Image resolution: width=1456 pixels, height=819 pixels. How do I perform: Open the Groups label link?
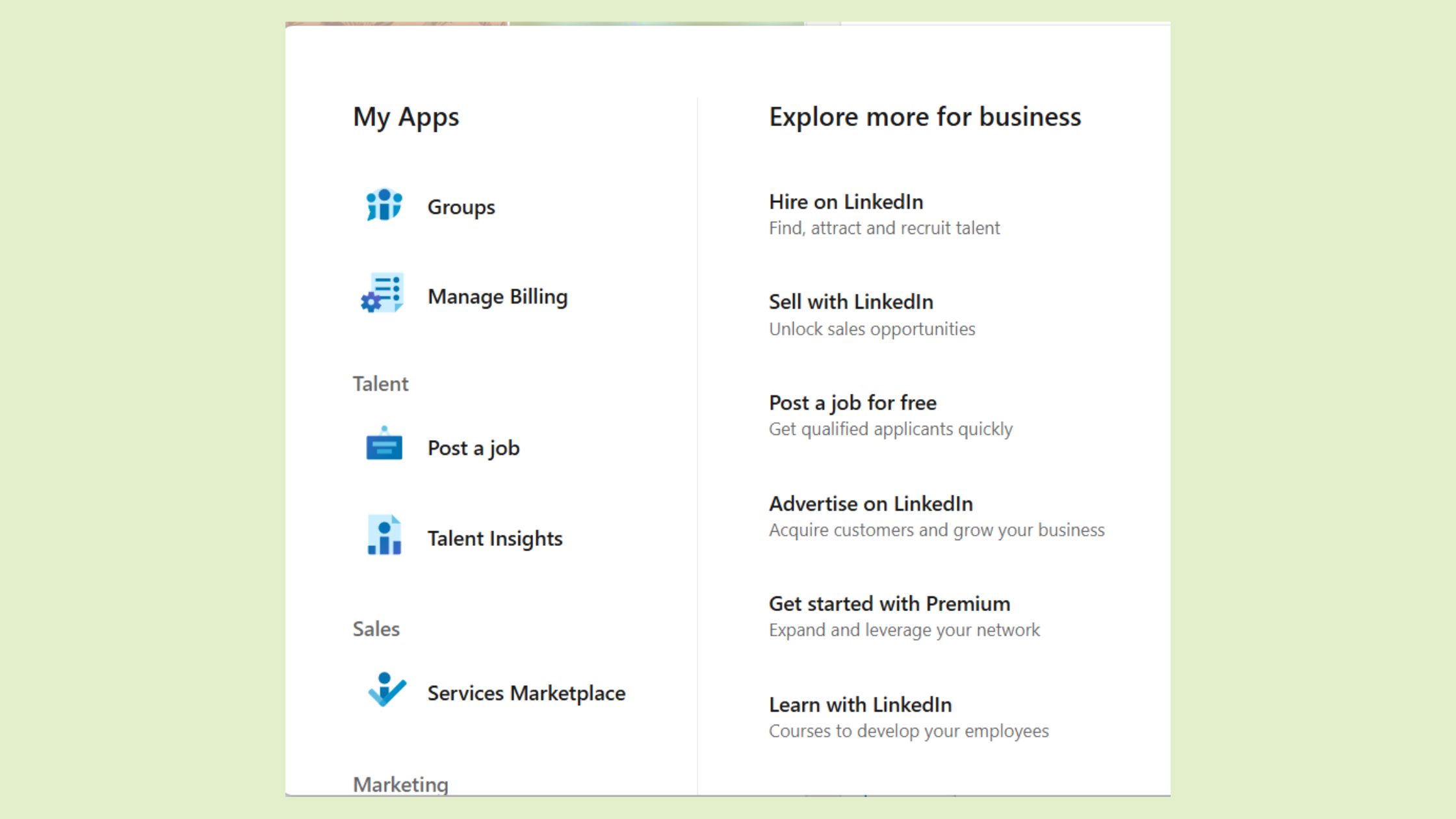coord(461,207)
